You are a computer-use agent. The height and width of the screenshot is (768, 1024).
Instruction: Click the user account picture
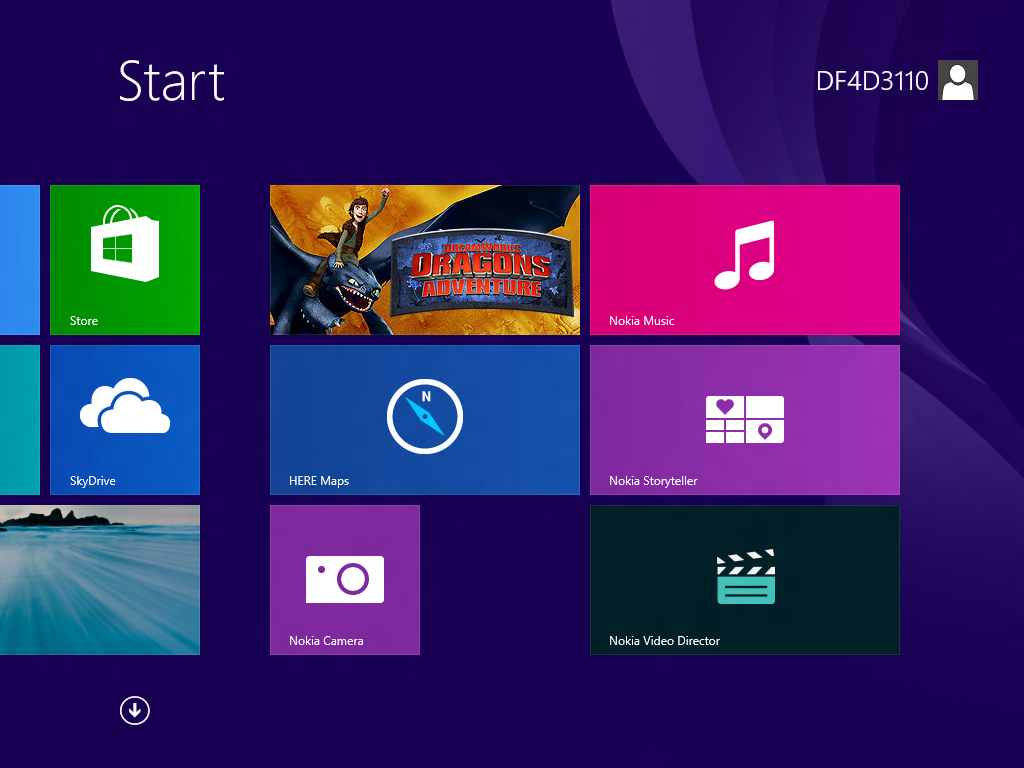[957, 80]
